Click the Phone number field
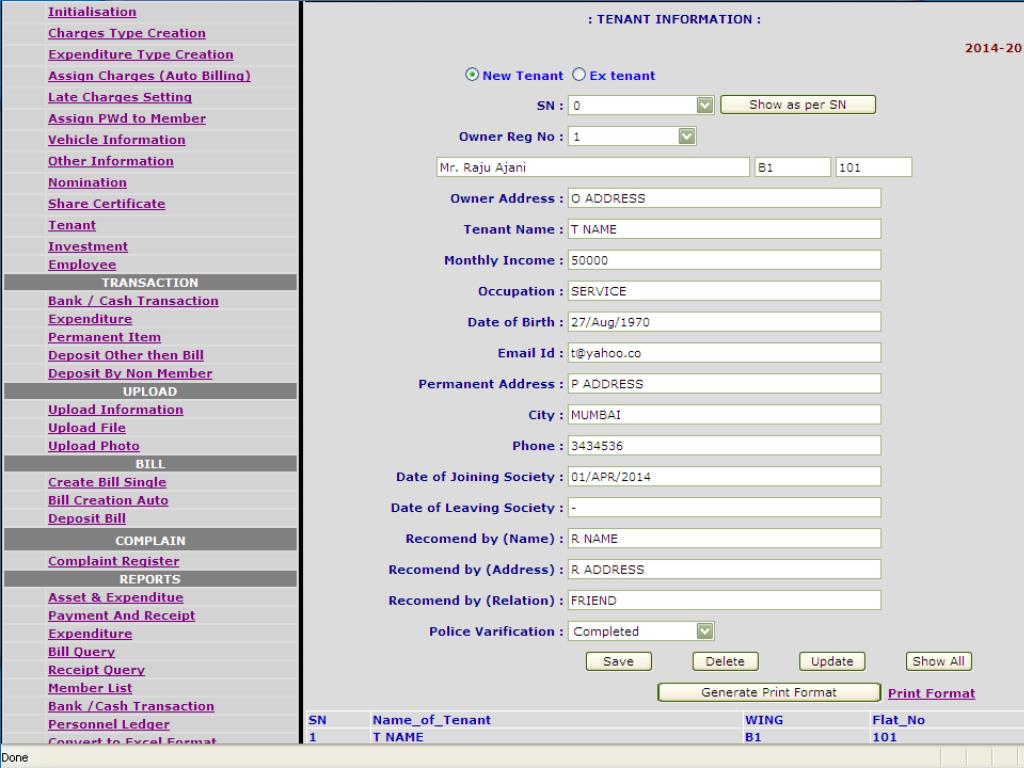 724,445
